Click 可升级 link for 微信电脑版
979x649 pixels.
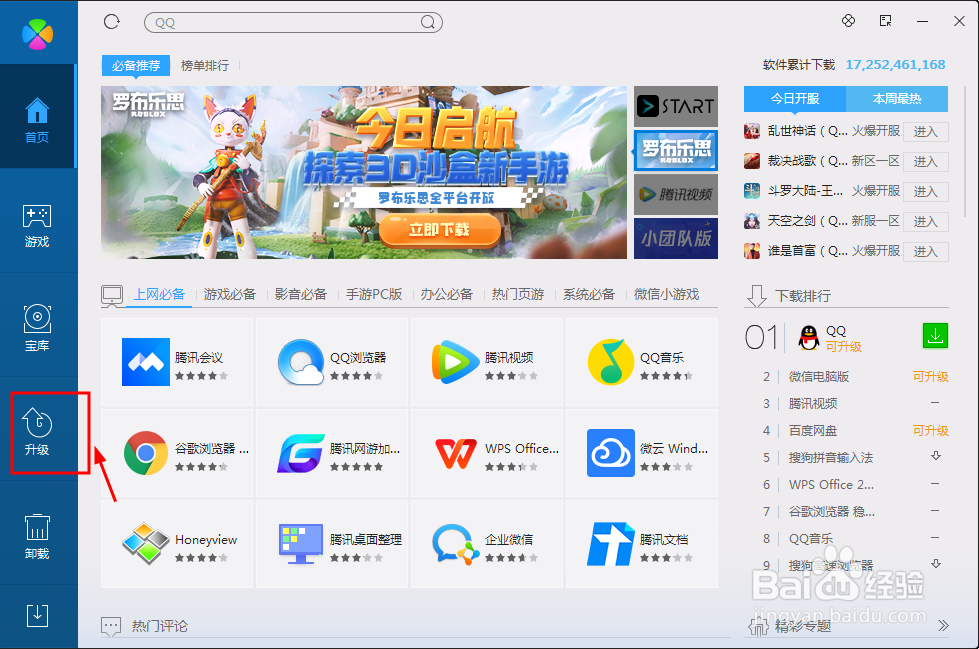[930, 377]
